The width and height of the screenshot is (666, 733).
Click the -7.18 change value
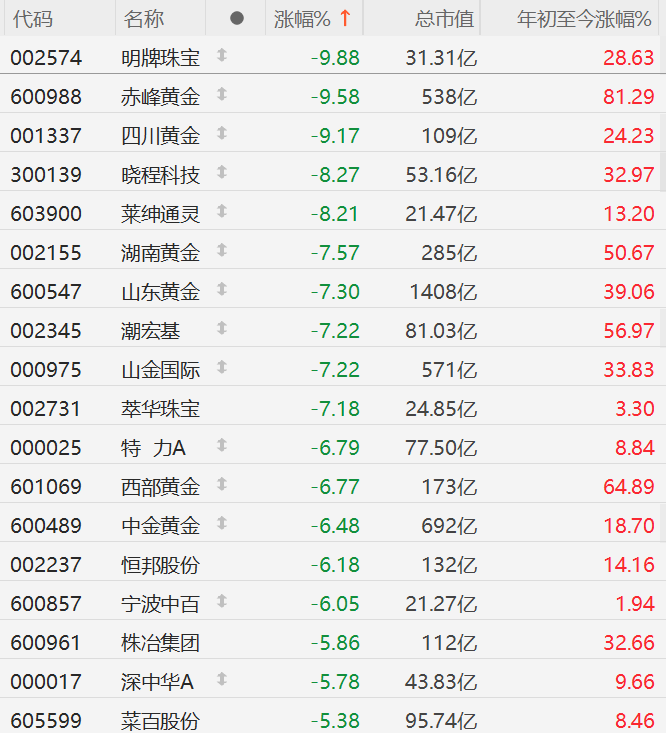(336, 410)
